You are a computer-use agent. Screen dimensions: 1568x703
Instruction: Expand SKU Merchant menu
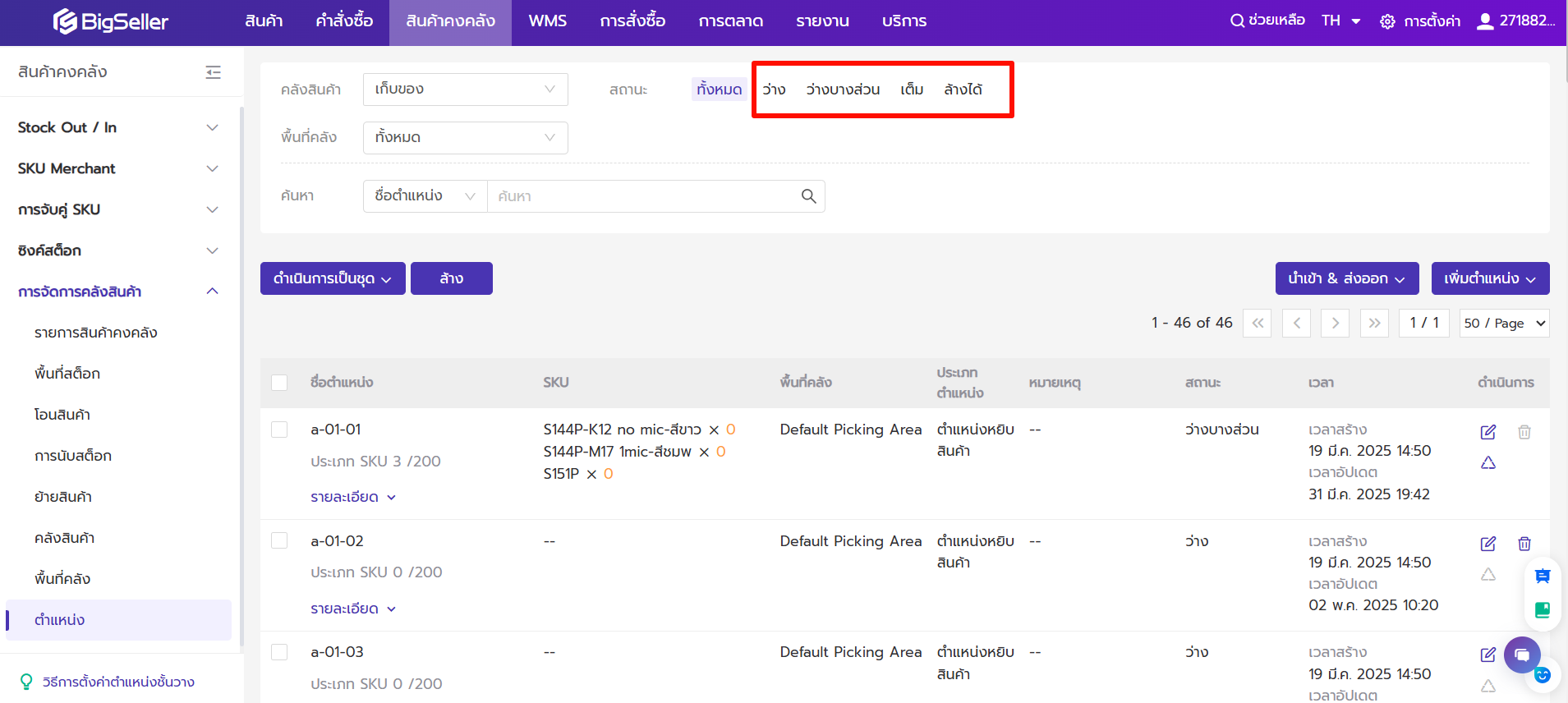coord(118,168)
